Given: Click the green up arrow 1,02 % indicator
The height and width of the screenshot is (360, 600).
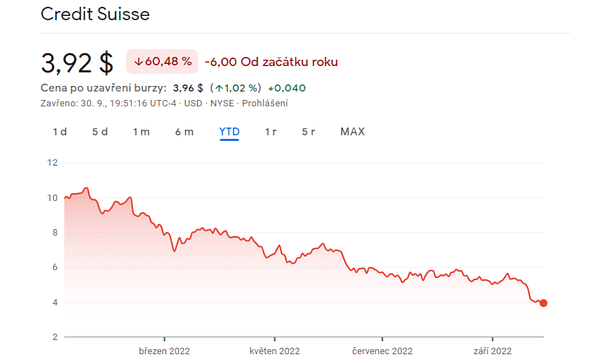Looking at the screenshot, I should pyautogui.click(x=236, y=88).
